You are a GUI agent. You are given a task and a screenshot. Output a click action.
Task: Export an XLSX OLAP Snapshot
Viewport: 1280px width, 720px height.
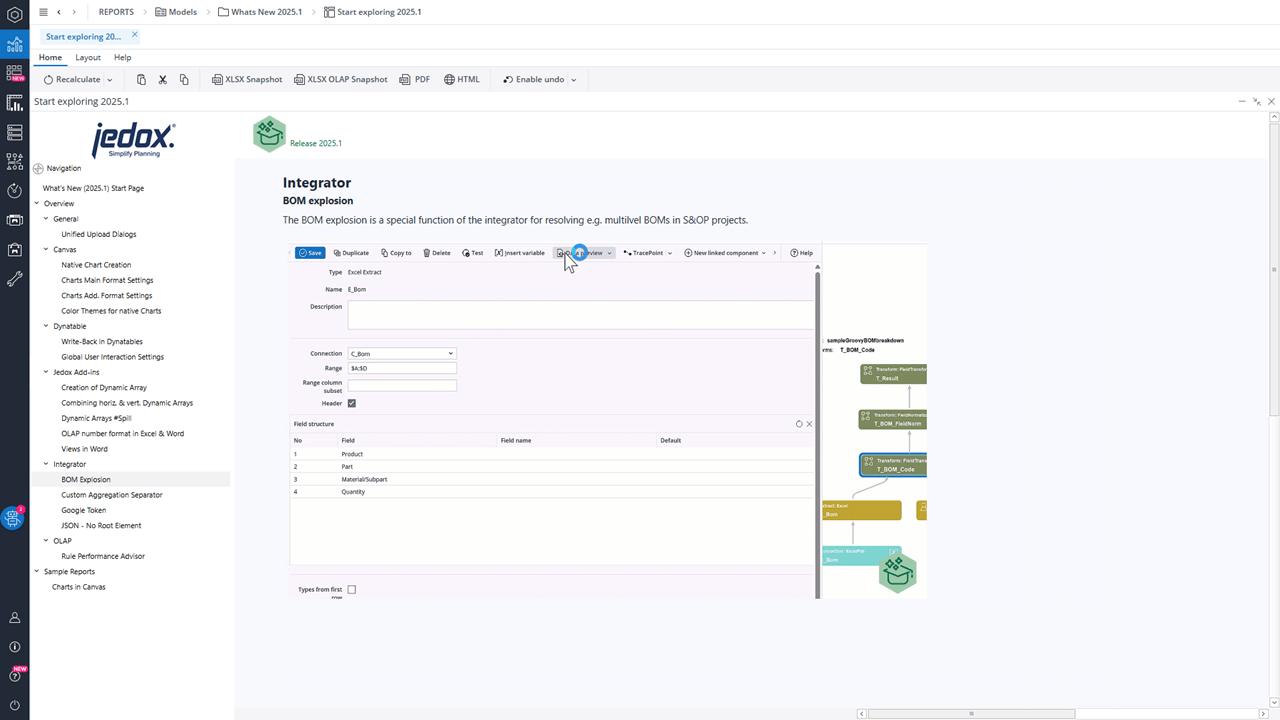coord(340,80)
